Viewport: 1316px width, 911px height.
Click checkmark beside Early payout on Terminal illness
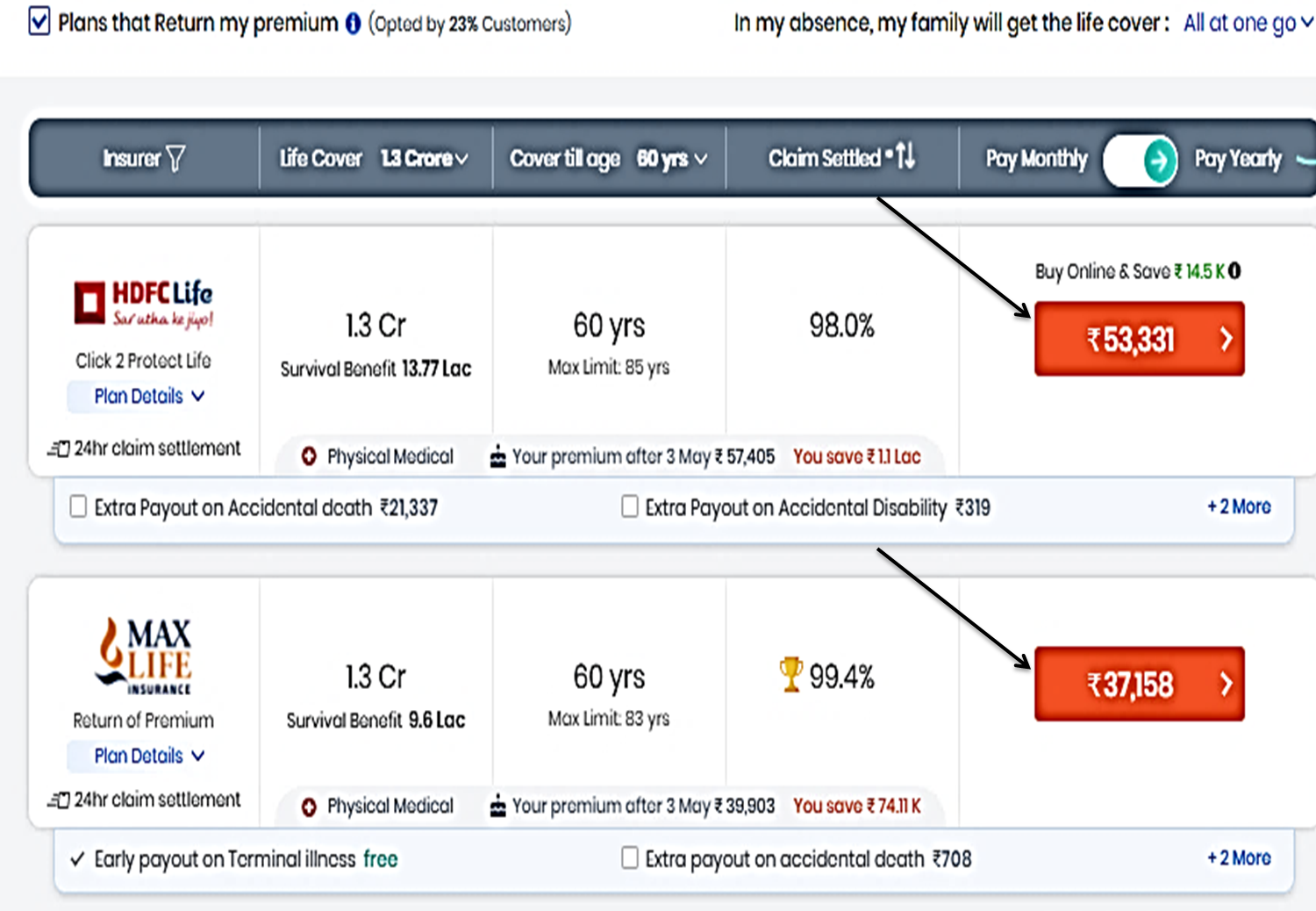[77, 859]
